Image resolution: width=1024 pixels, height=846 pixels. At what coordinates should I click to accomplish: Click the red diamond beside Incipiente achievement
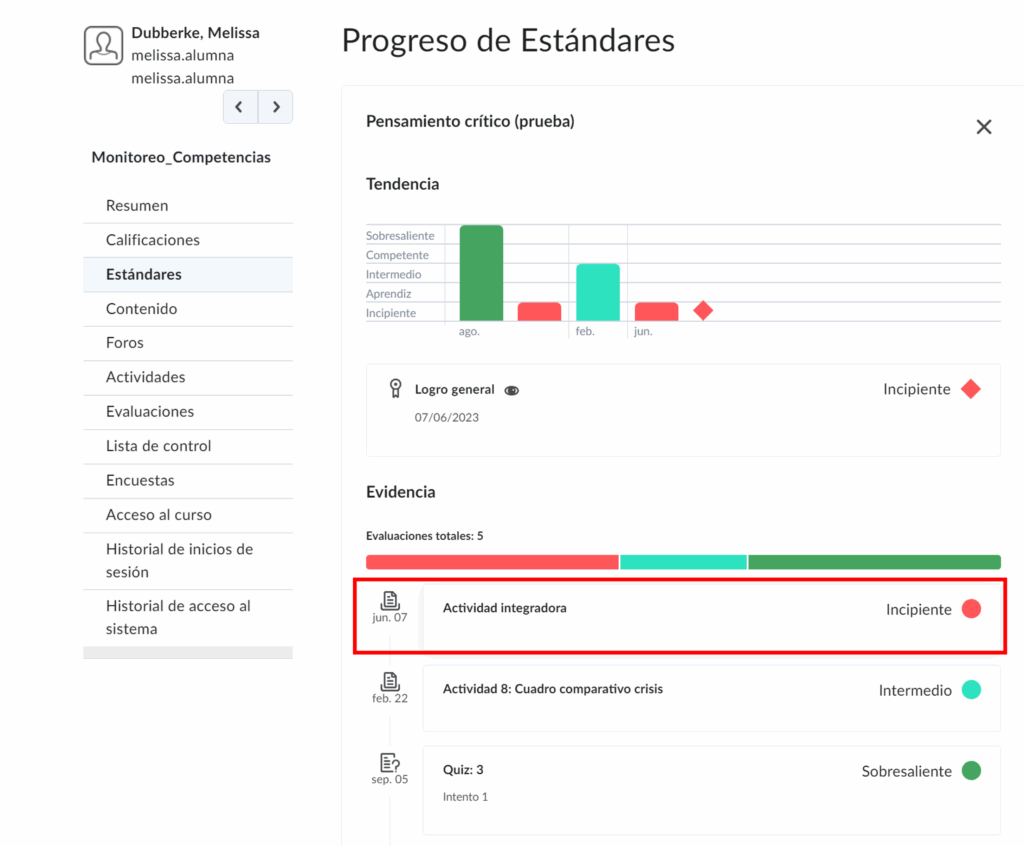point(970,389)
